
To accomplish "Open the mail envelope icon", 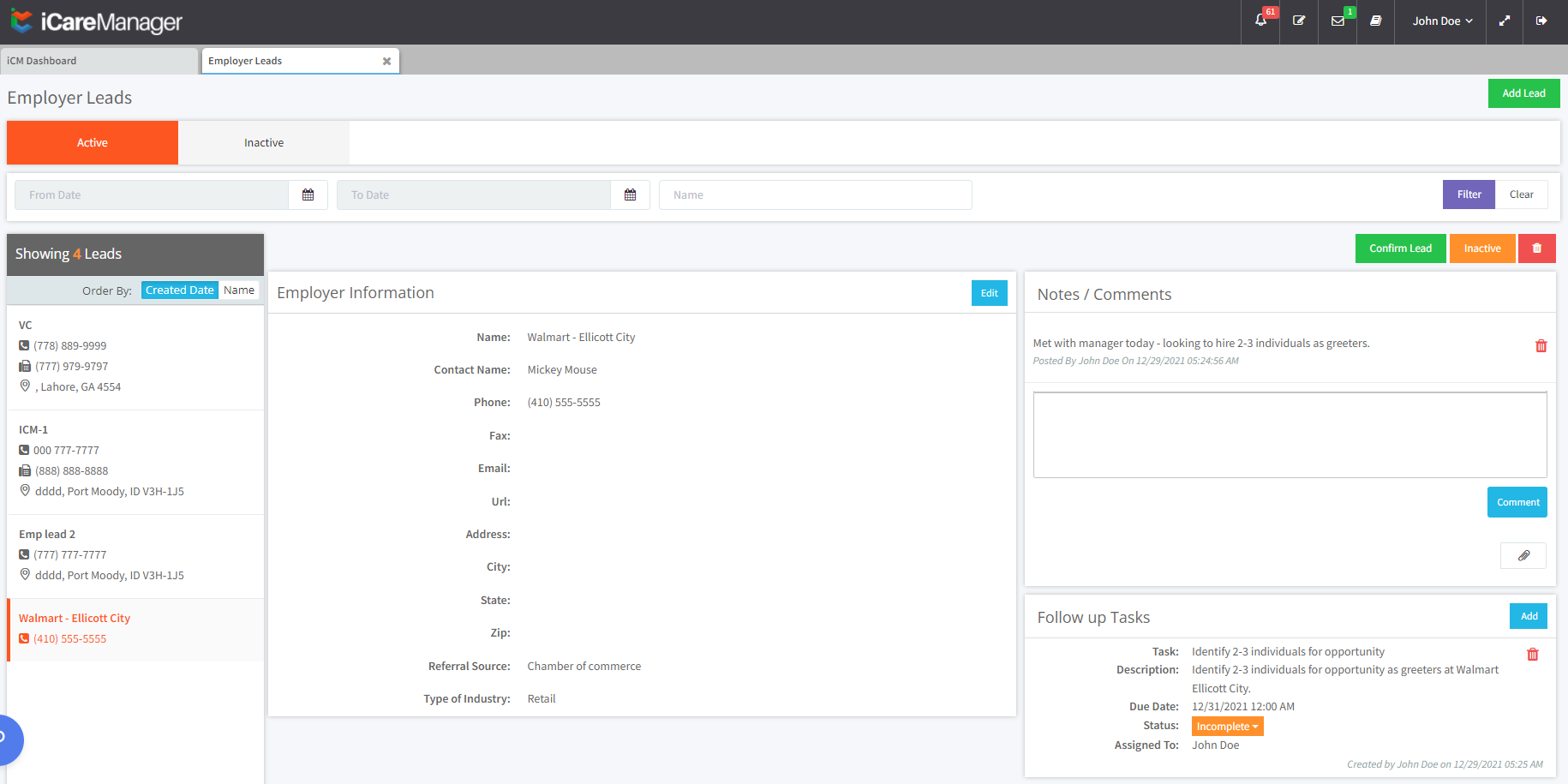I will coord(1338,21).
